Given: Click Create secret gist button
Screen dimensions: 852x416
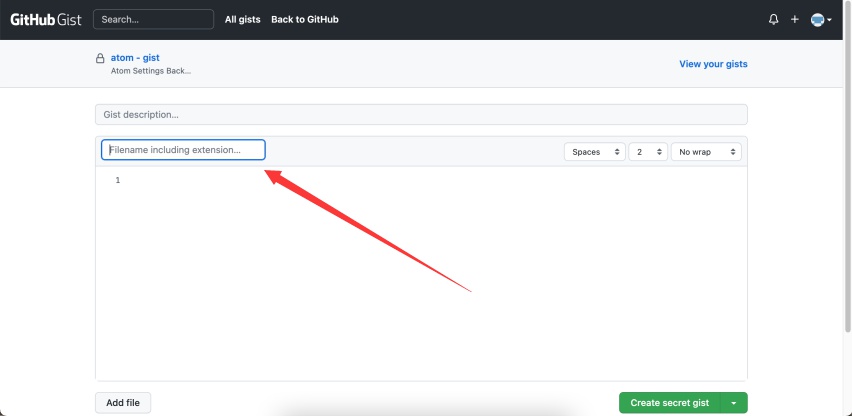Looking at the screenshot, I should click(x=669, y=403).
